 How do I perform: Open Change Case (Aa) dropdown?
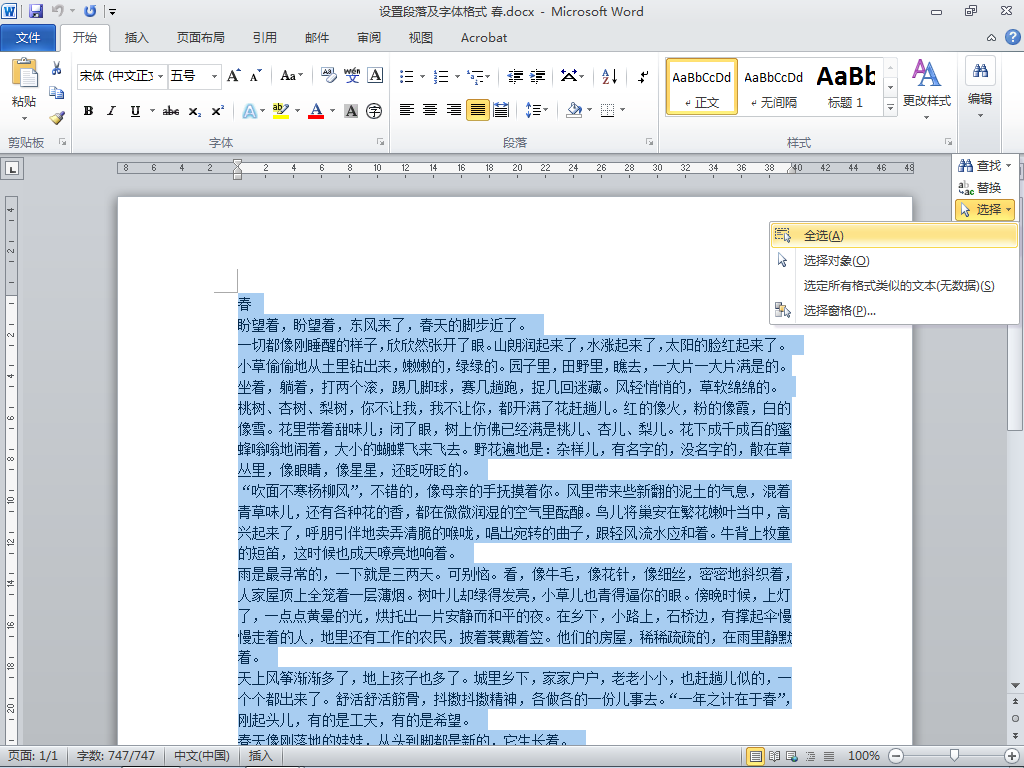point(291,76)
